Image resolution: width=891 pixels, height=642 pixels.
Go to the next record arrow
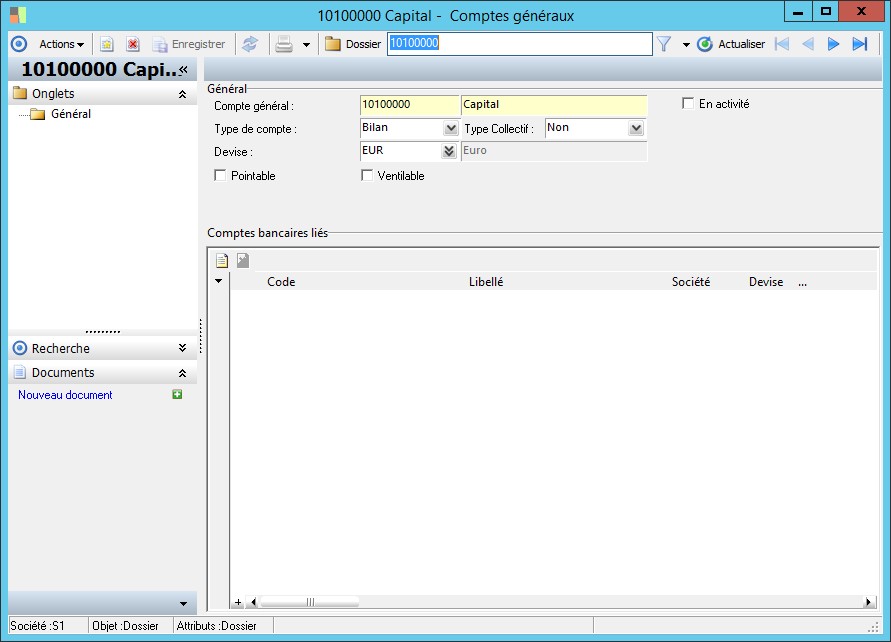coord(833,44)
